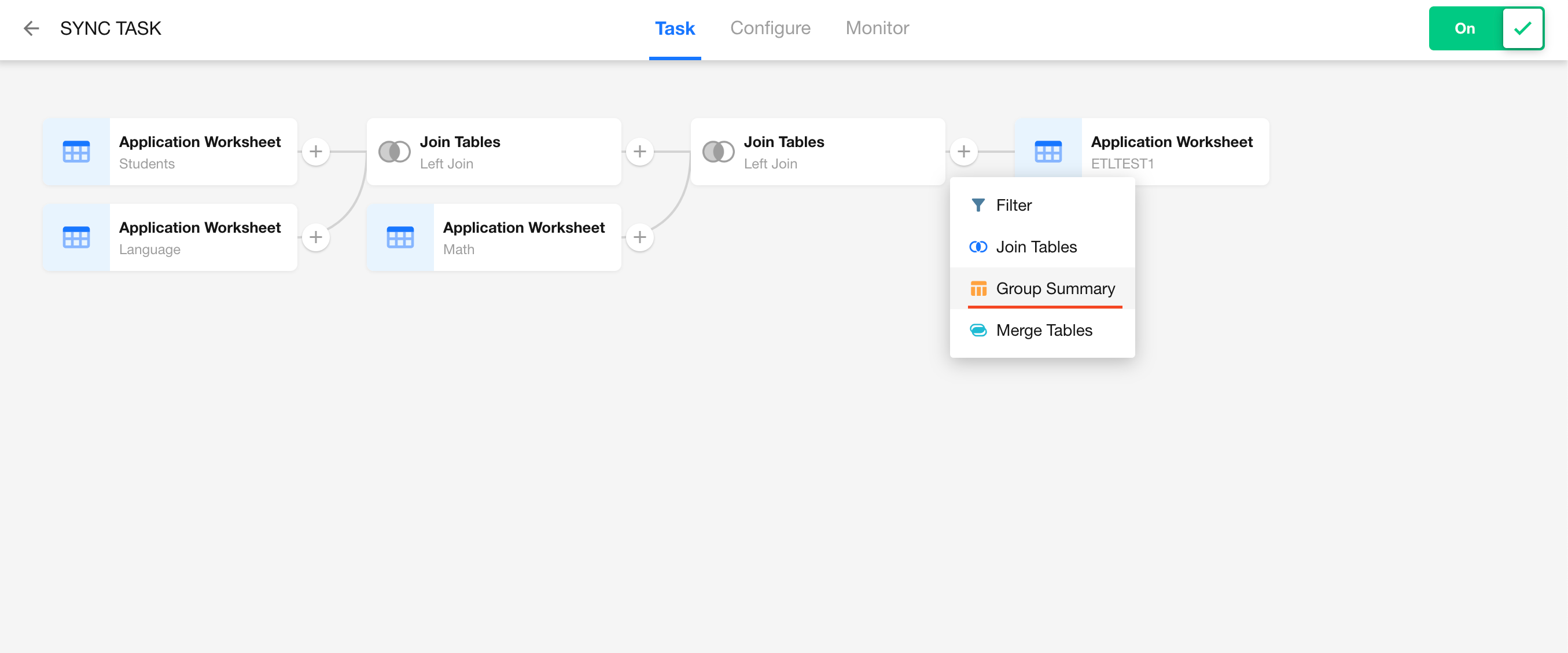This screenshot has width=1568, height=653.
Task: Click the back arrow beside SYNC TASK
Action: (x=31, y=28)
